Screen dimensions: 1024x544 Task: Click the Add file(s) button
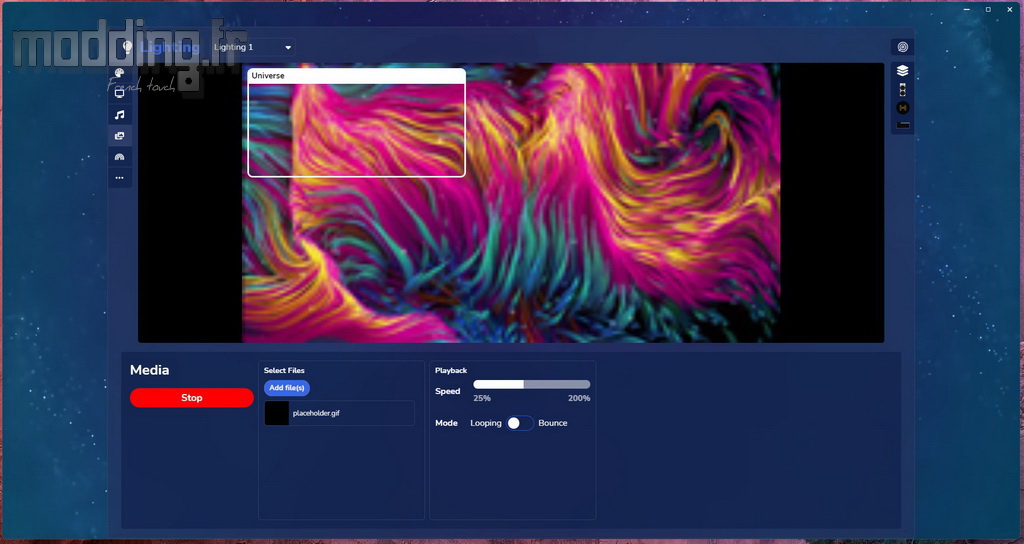tap(287, 388)
